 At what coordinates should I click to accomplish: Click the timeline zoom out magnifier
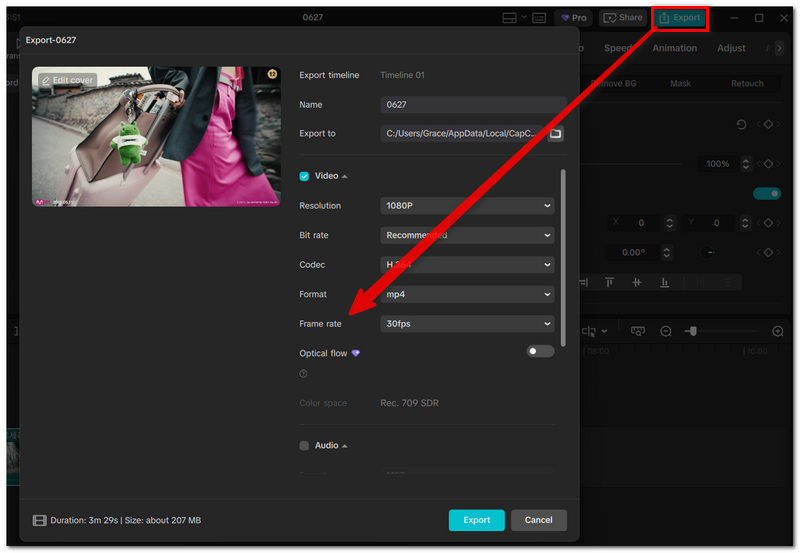tap(666, 332)
